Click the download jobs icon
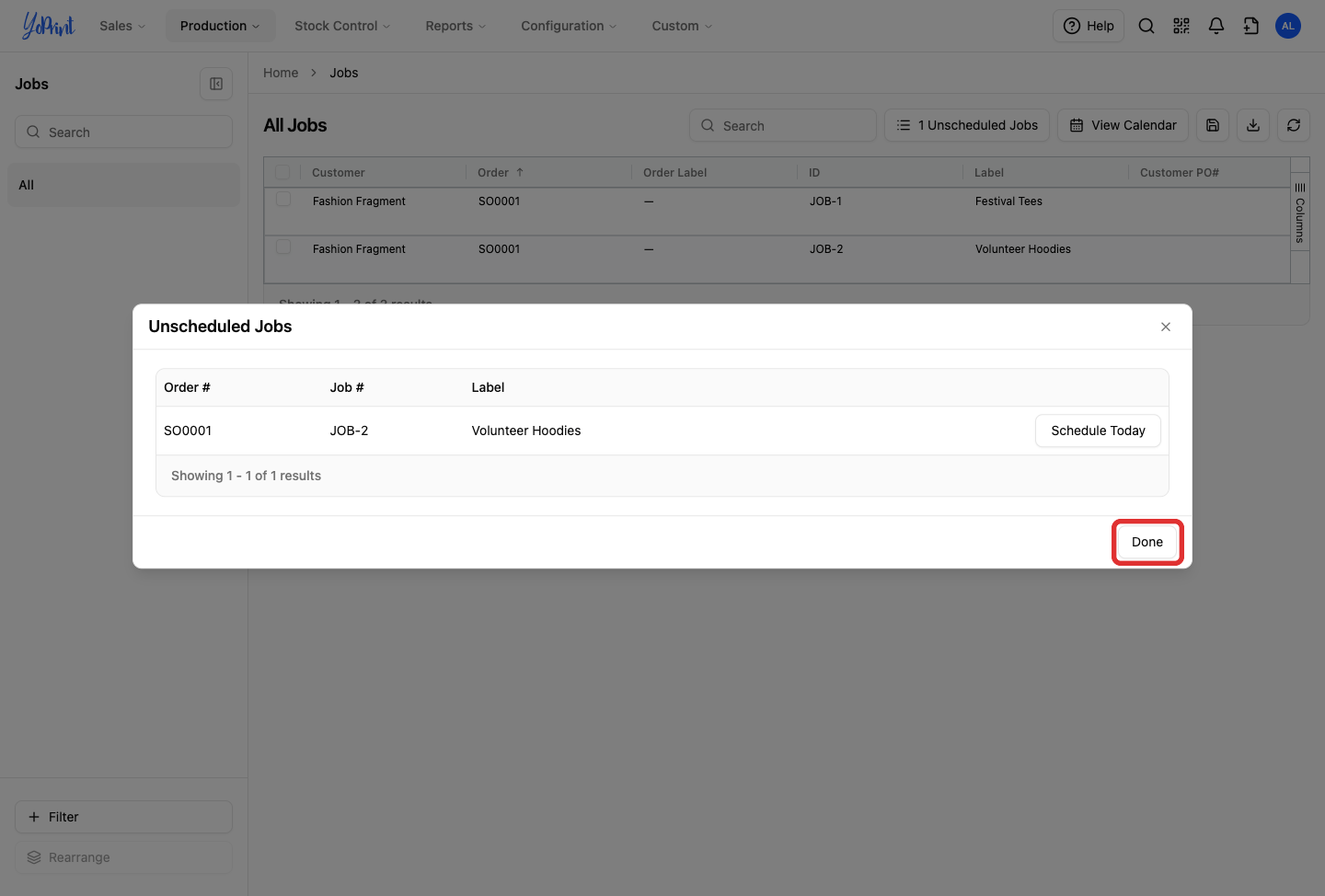1325x896 pixels. pyautogui.click(x=1253, y=125)
